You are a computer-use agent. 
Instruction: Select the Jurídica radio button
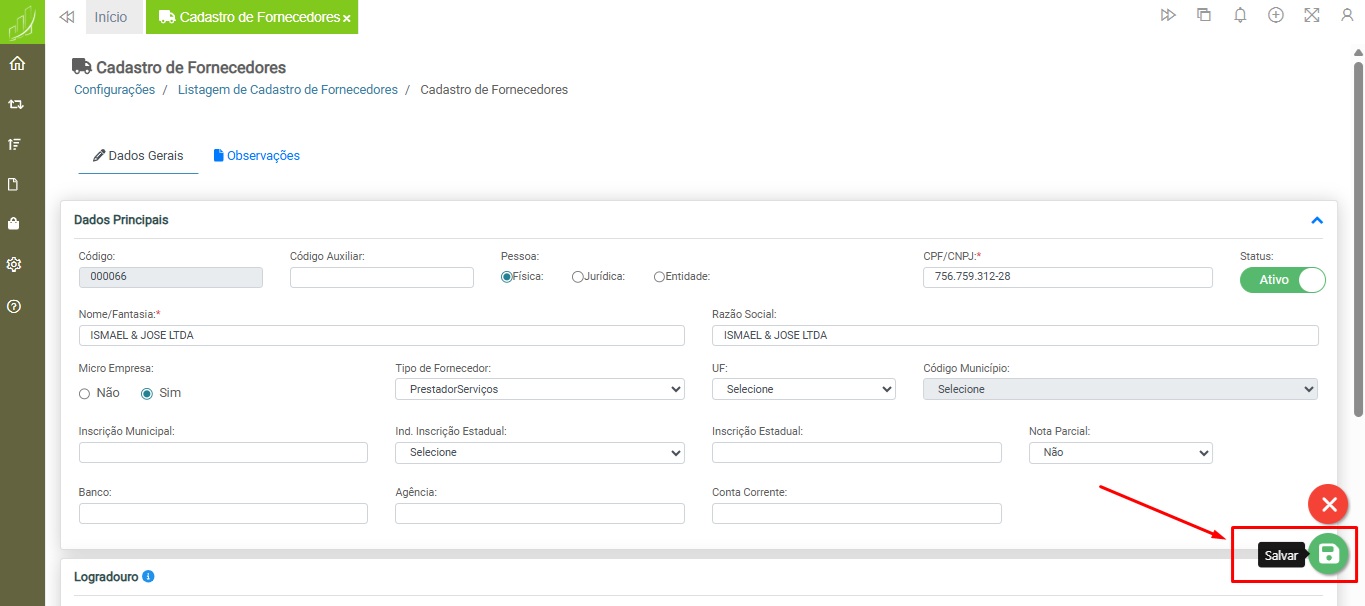(578, 277)
